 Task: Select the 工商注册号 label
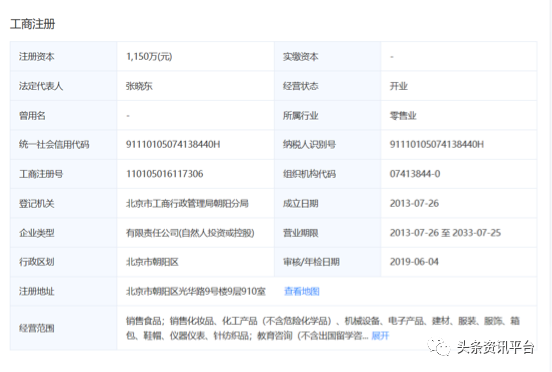41,174
